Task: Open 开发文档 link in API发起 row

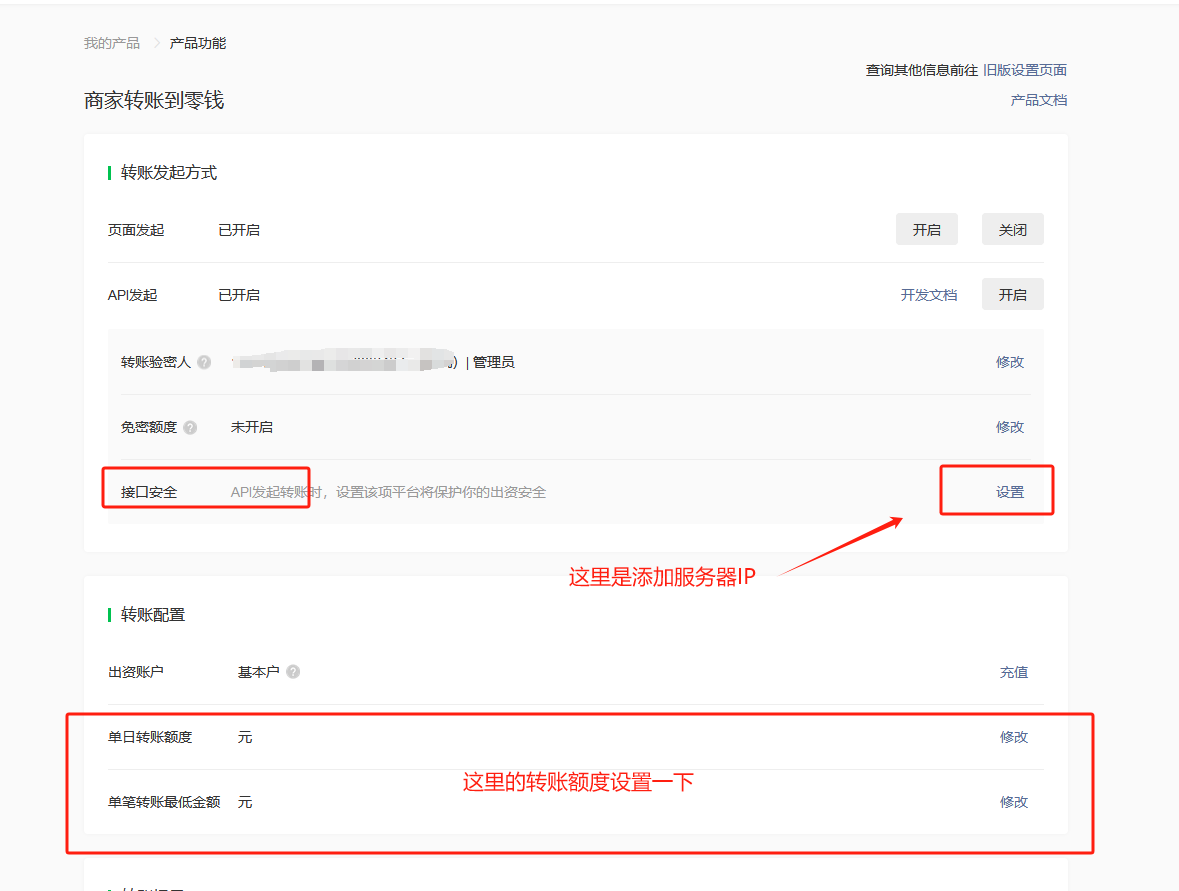Action: click(x=929, y=295)
